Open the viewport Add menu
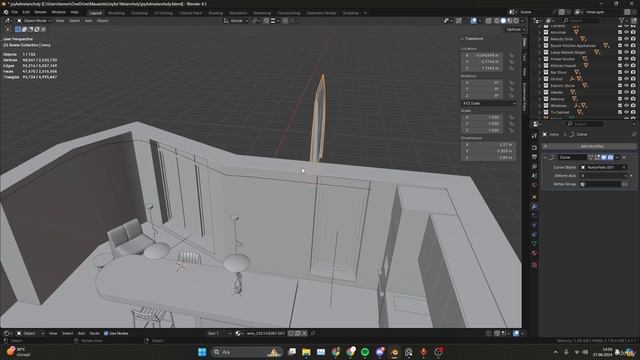 (x=88, y=20)
